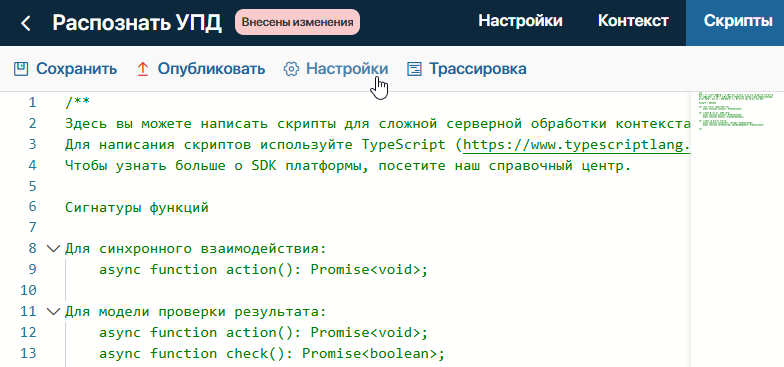Viewport: 784px width, 367px height.
Task: Open Трассировка from the toolbar
Action: (x=478, y=69)
